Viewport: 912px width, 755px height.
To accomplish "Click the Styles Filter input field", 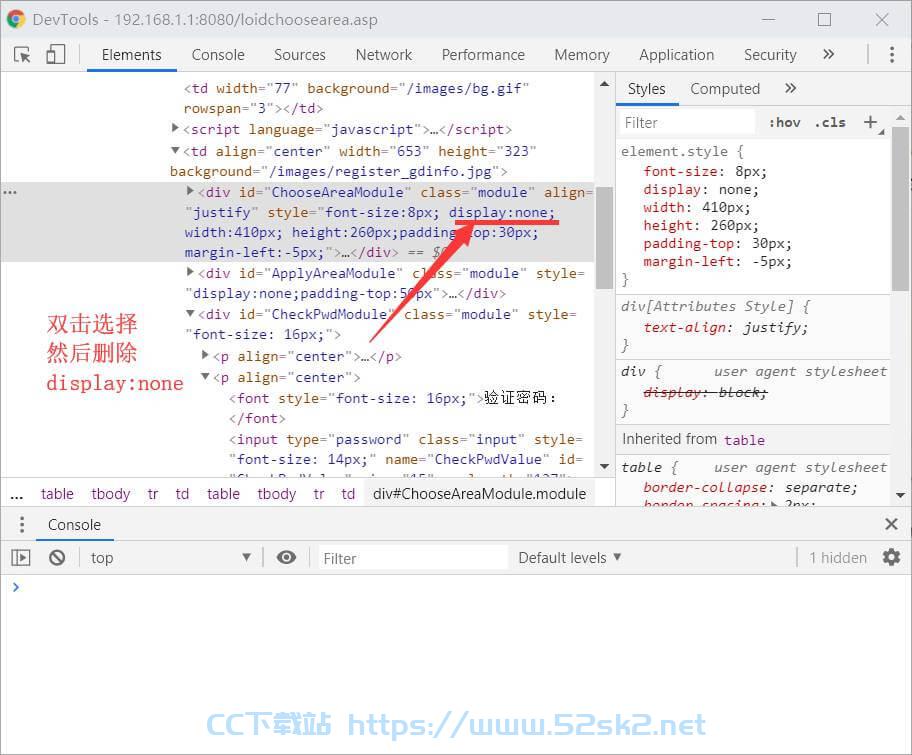I will click(x=686, y=123).
